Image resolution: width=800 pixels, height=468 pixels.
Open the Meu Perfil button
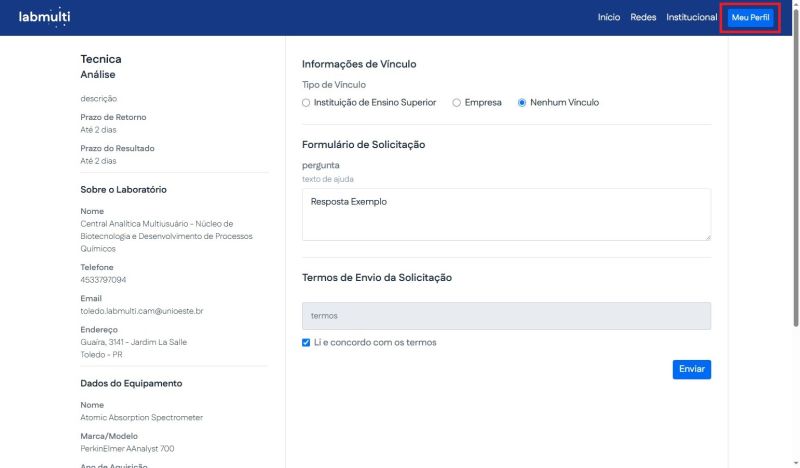coord(751,18)
